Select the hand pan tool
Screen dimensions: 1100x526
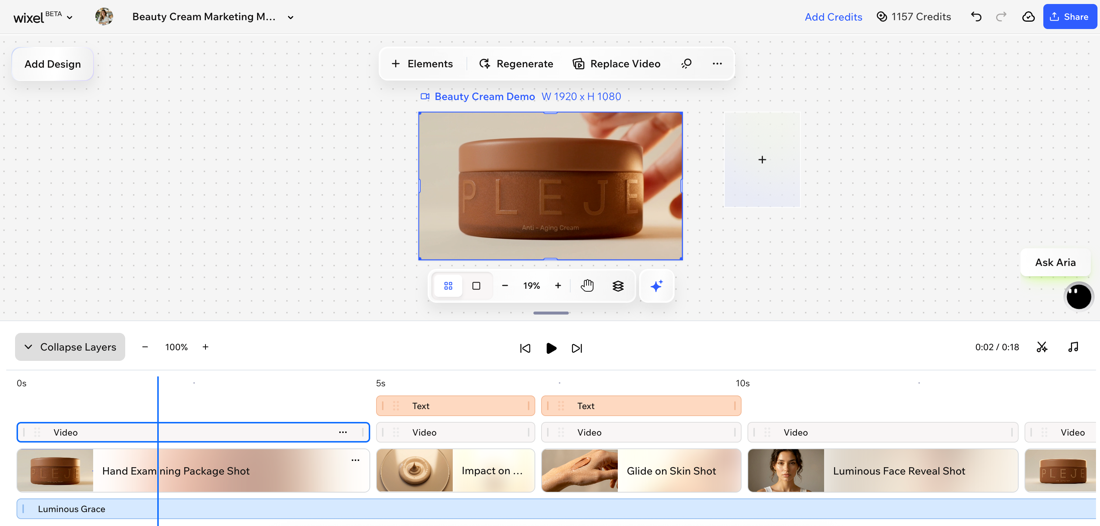pyautogui.click(x=588, y=286)
